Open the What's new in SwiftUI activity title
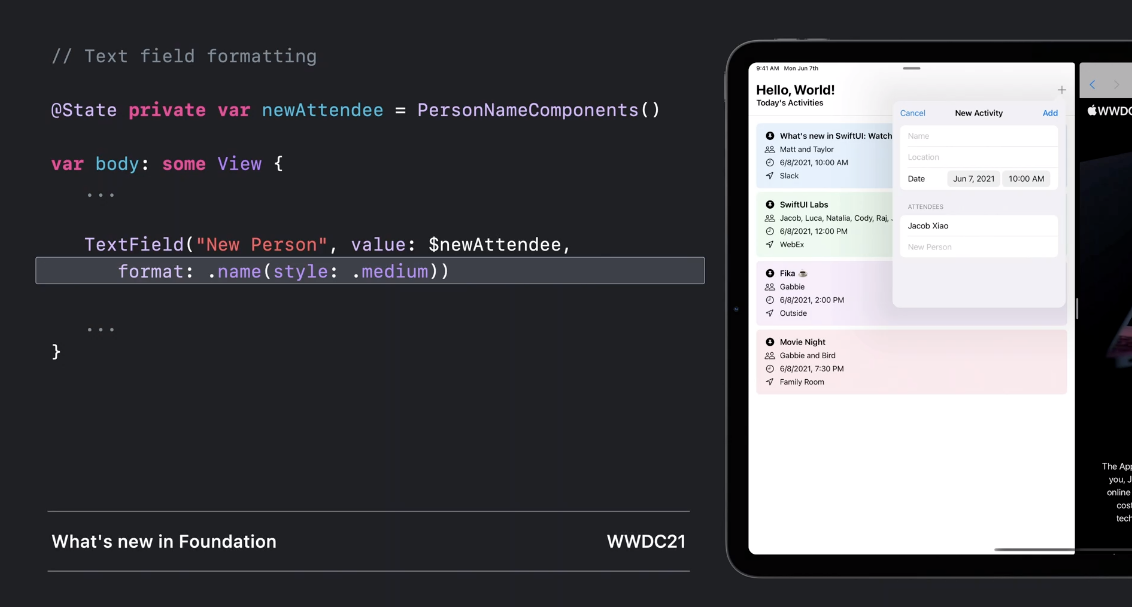 pos(835,136)
